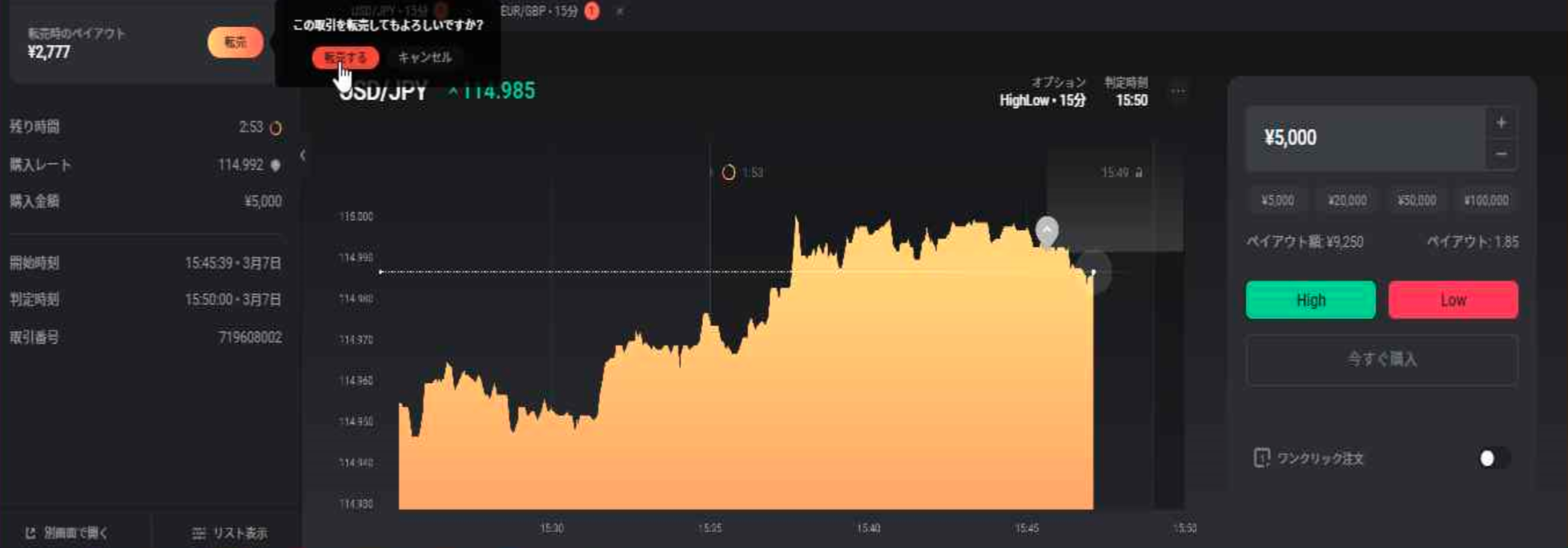1568x548 pixels.
Task: Choose the ¥50,000 preset amount
Action: point(1417,200)
